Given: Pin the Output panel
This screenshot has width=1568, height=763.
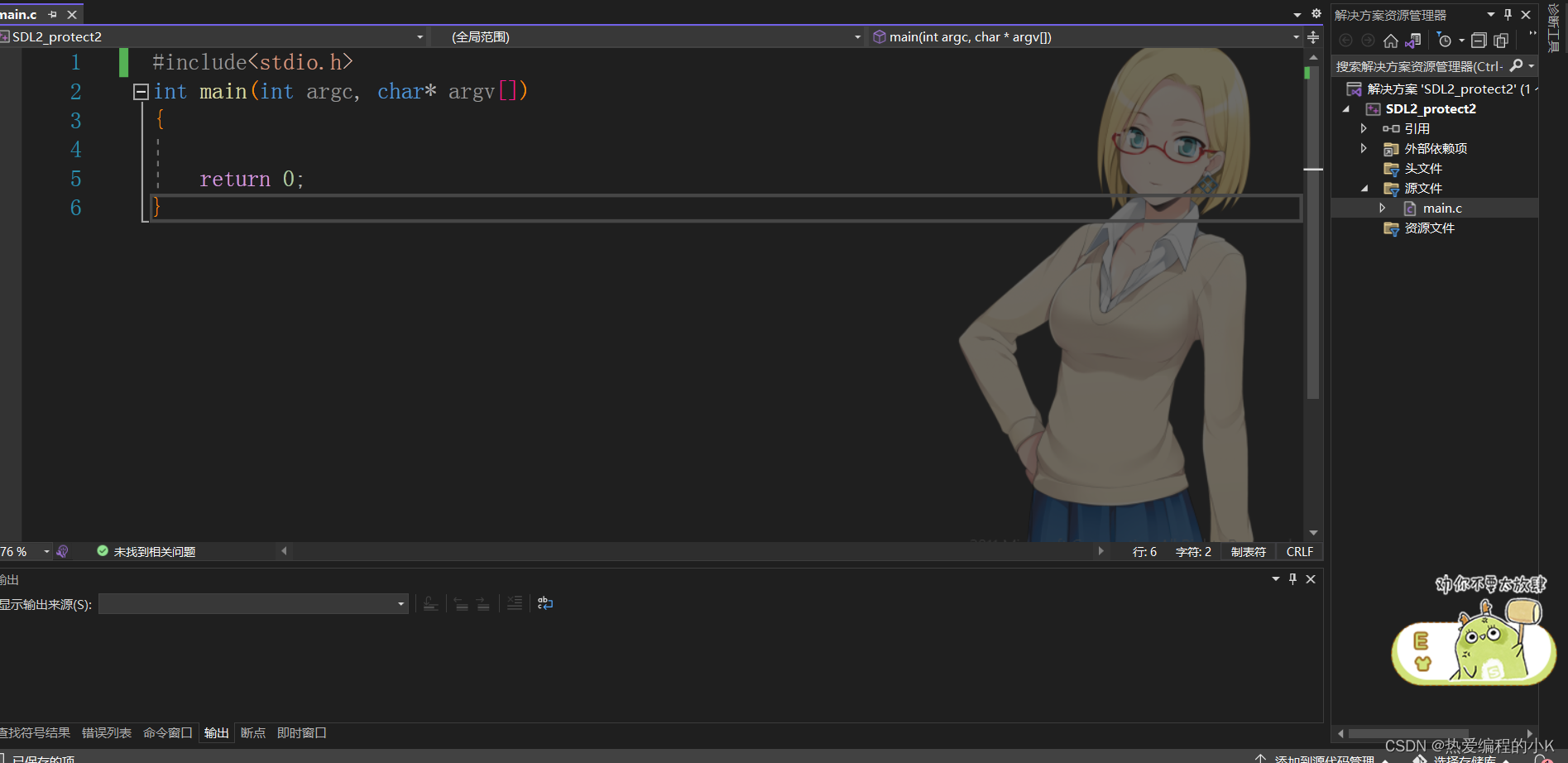Looking at the screenshot, I should (1292, 579).
